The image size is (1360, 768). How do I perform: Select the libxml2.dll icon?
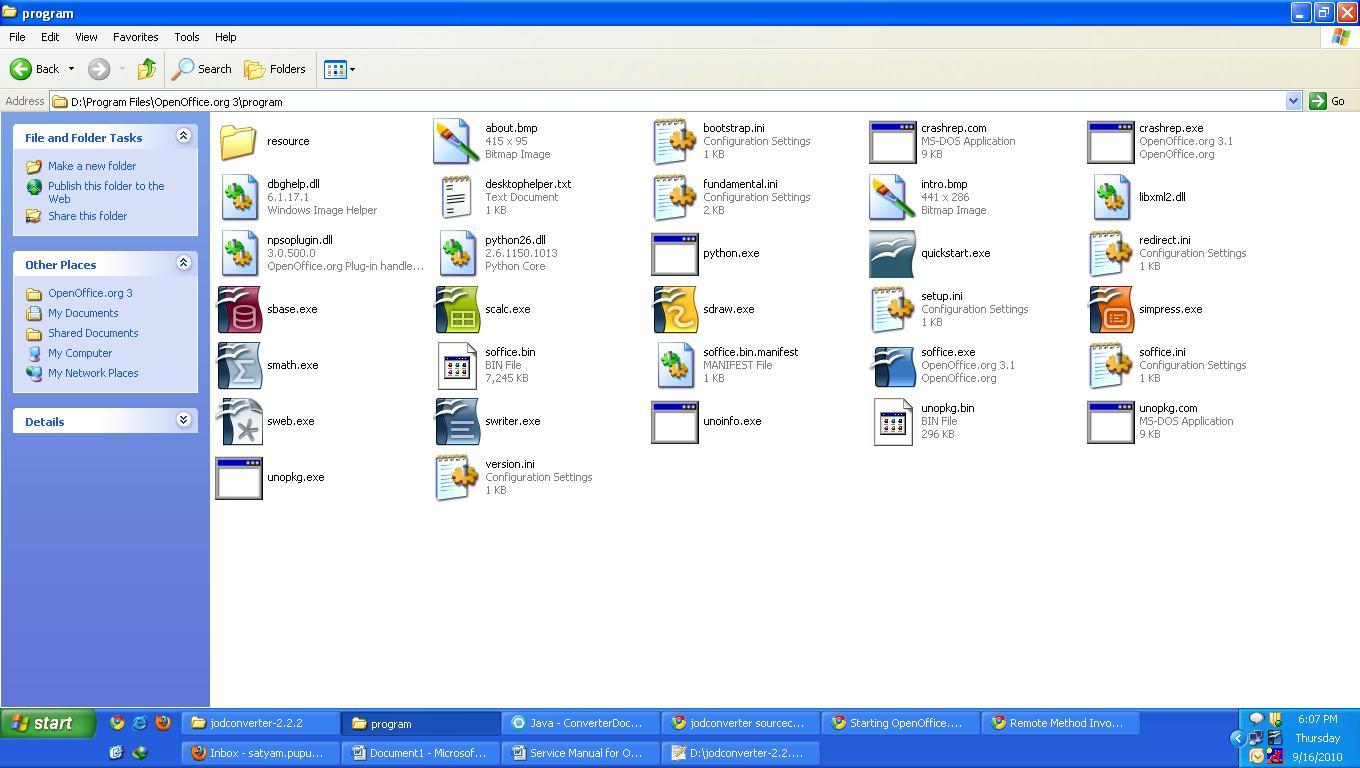click(1111, 198)
